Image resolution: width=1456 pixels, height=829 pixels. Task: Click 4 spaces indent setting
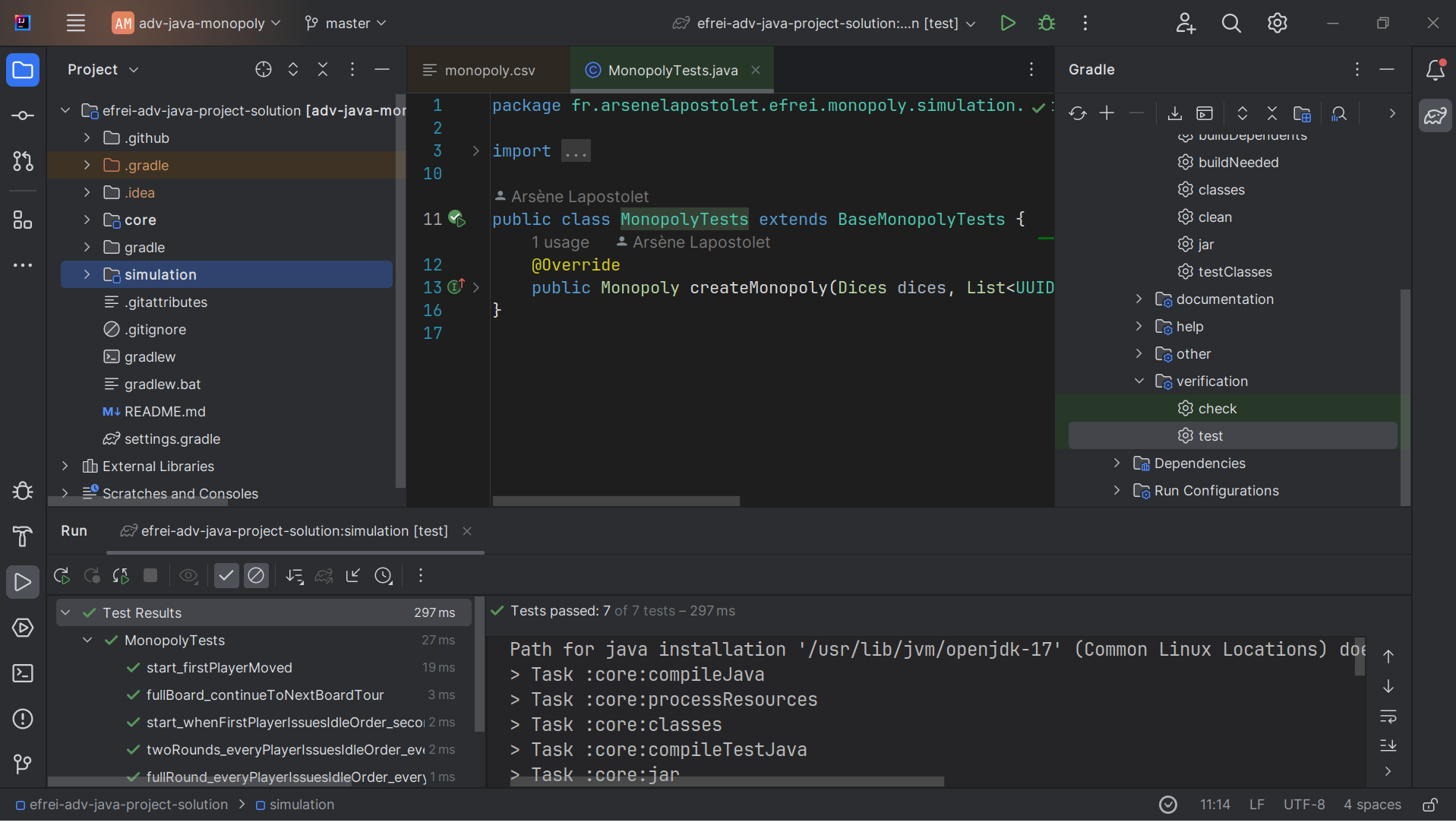[1372, 805]
